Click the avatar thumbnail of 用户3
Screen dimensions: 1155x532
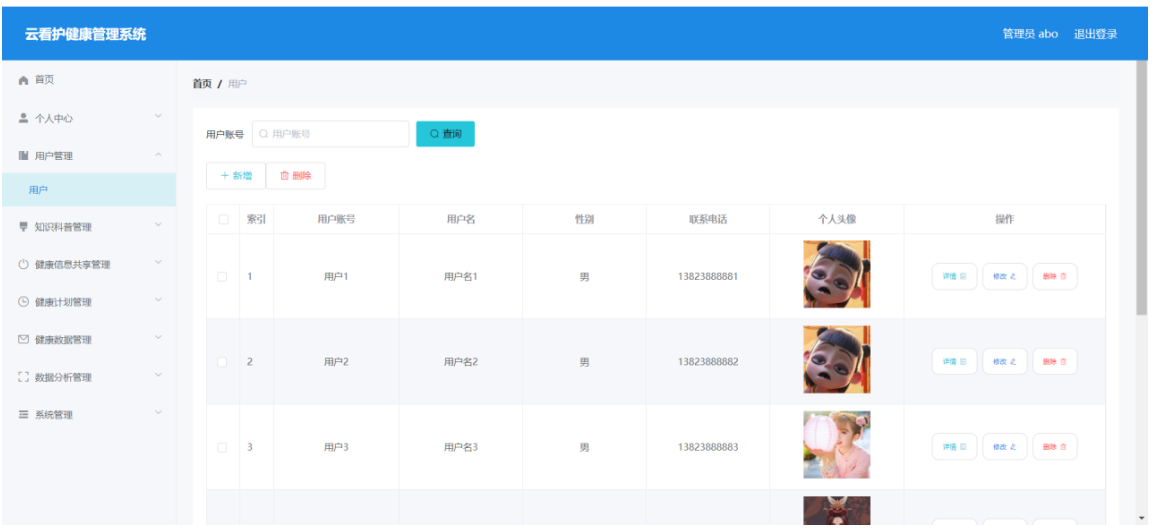(837, 445)
